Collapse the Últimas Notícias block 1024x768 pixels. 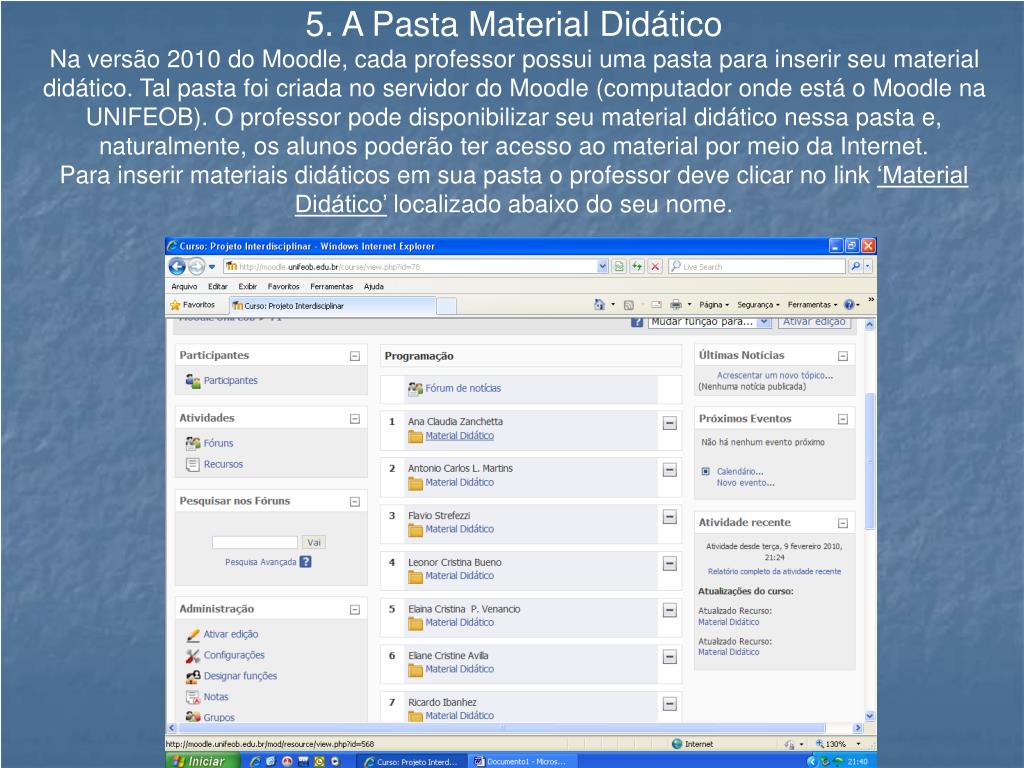843,356
